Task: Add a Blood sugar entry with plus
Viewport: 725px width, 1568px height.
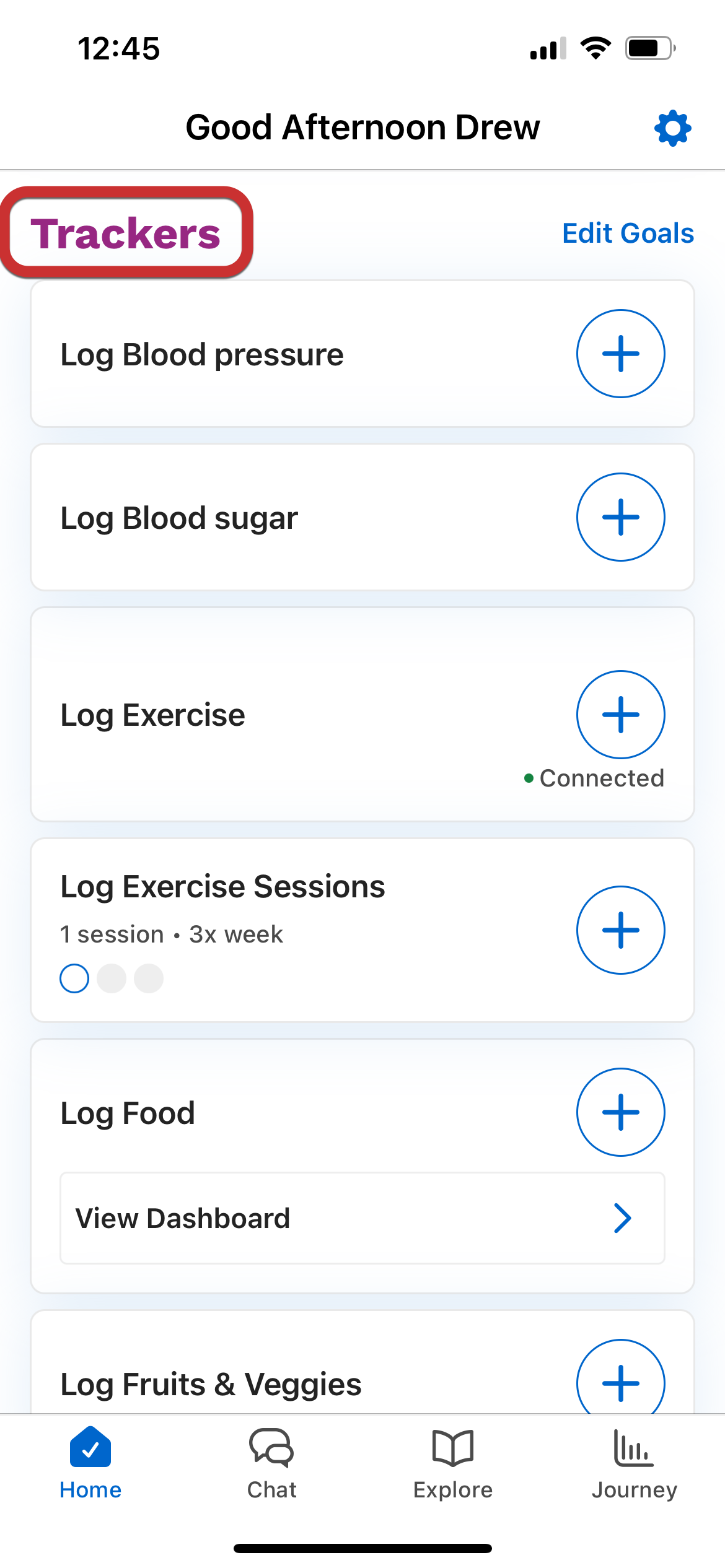Action: pos(620,517)
